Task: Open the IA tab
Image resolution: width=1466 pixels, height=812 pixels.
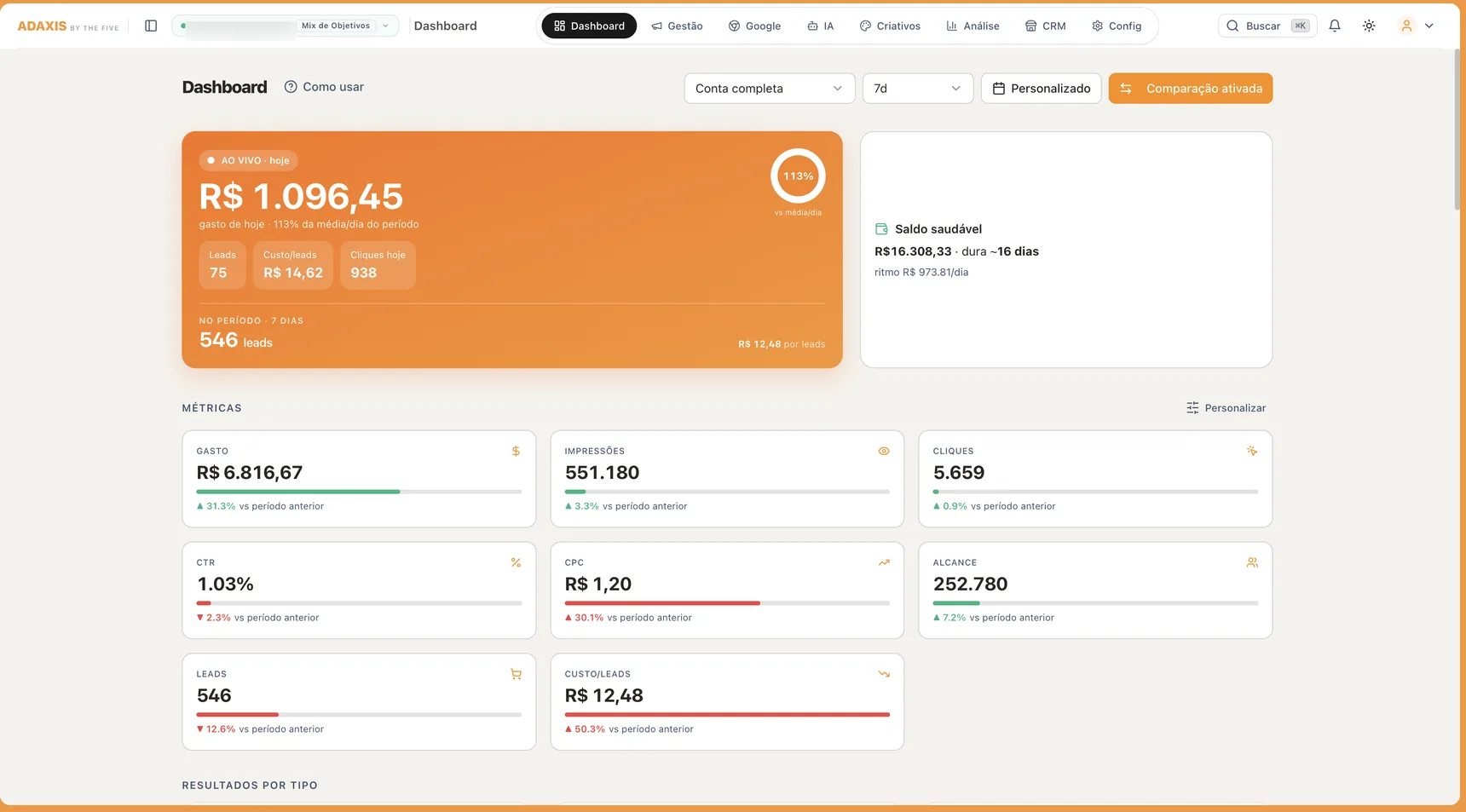Action: 820,26
